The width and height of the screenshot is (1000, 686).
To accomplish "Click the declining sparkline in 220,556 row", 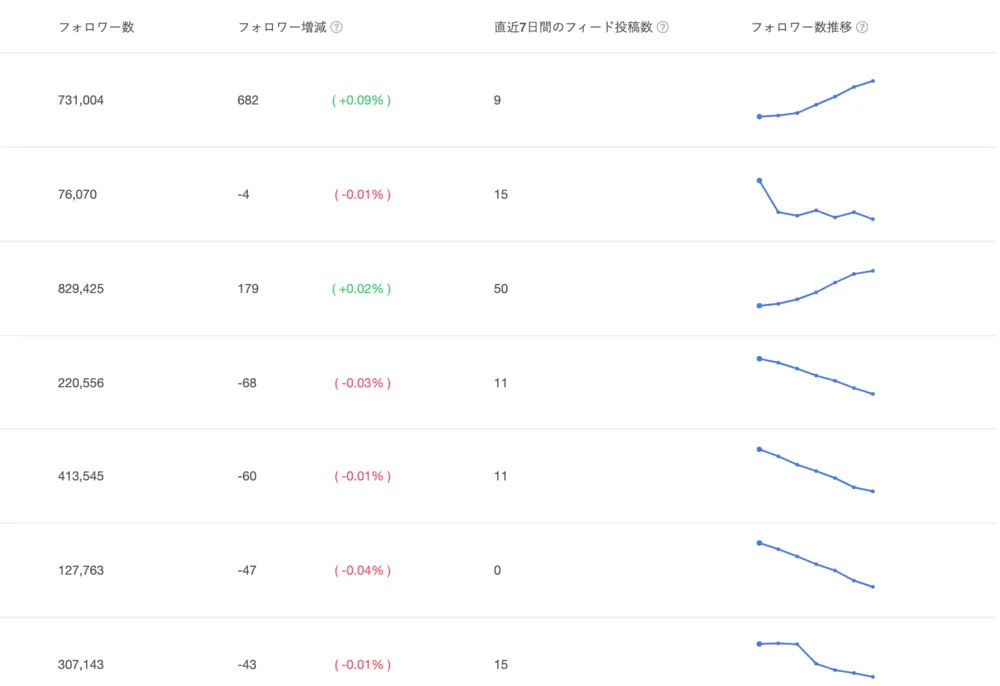I will 816,376.
